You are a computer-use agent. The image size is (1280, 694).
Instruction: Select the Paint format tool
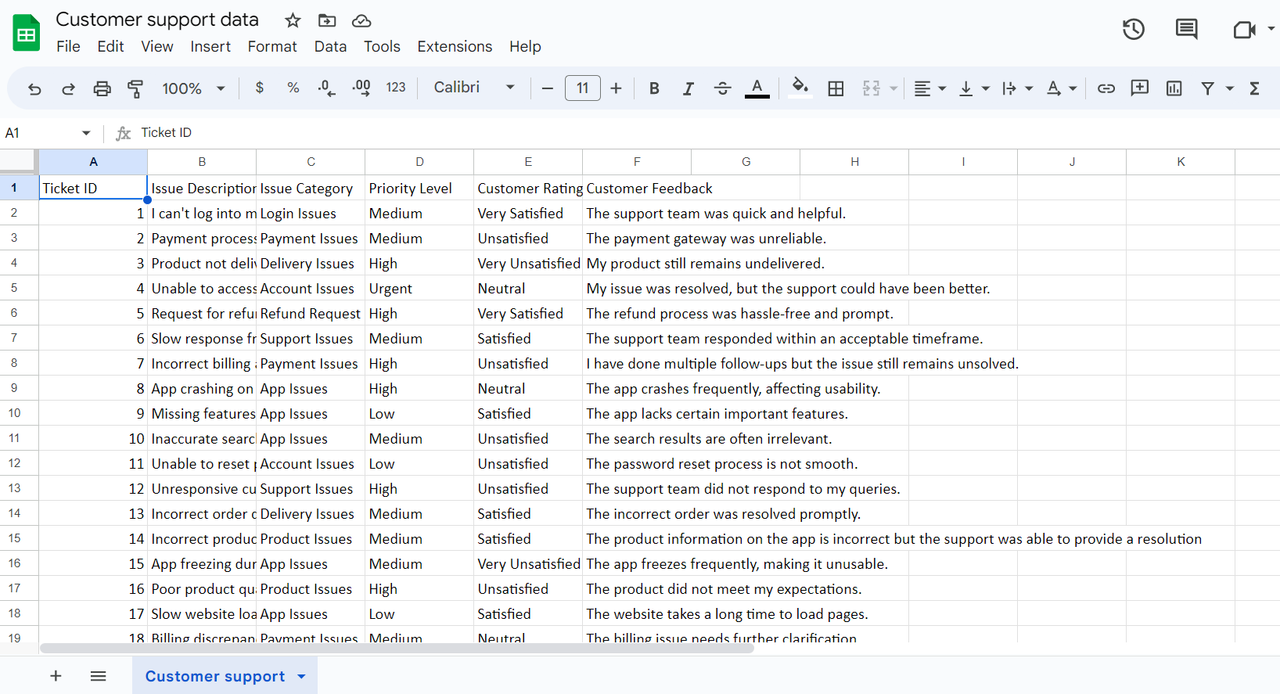[x=135, y=88]
